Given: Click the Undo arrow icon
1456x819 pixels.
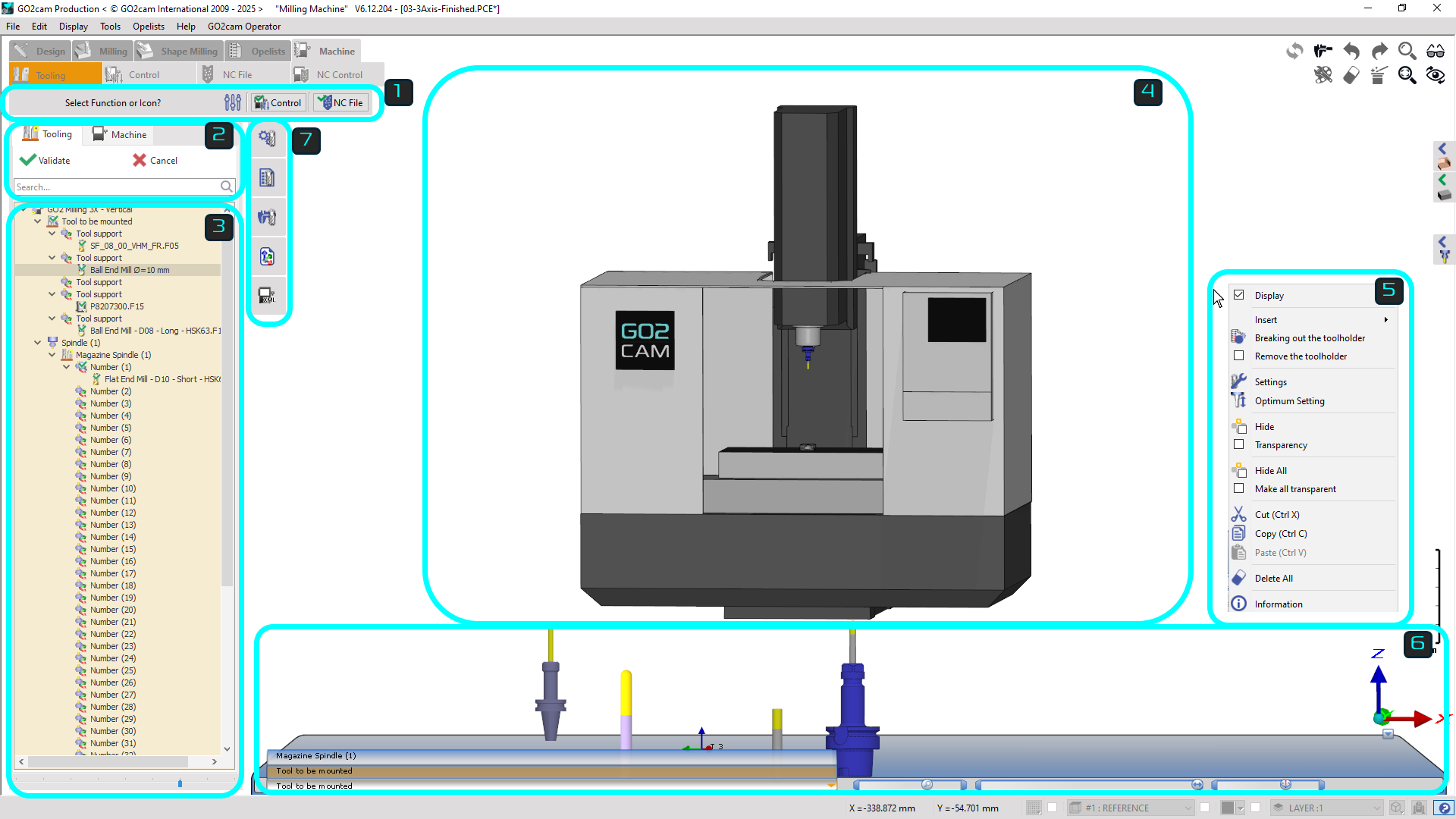Looking at the screenshot, I should pyautogui.click(x=1351, y=50).
